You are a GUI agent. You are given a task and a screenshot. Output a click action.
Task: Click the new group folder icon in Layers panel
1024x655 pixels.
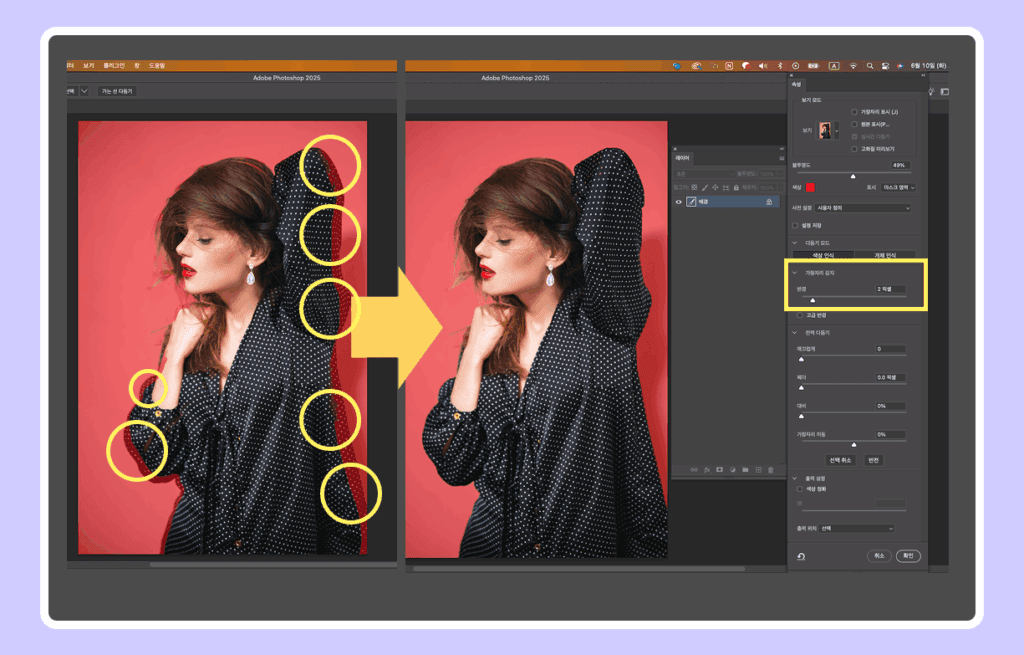click(745, 470)
